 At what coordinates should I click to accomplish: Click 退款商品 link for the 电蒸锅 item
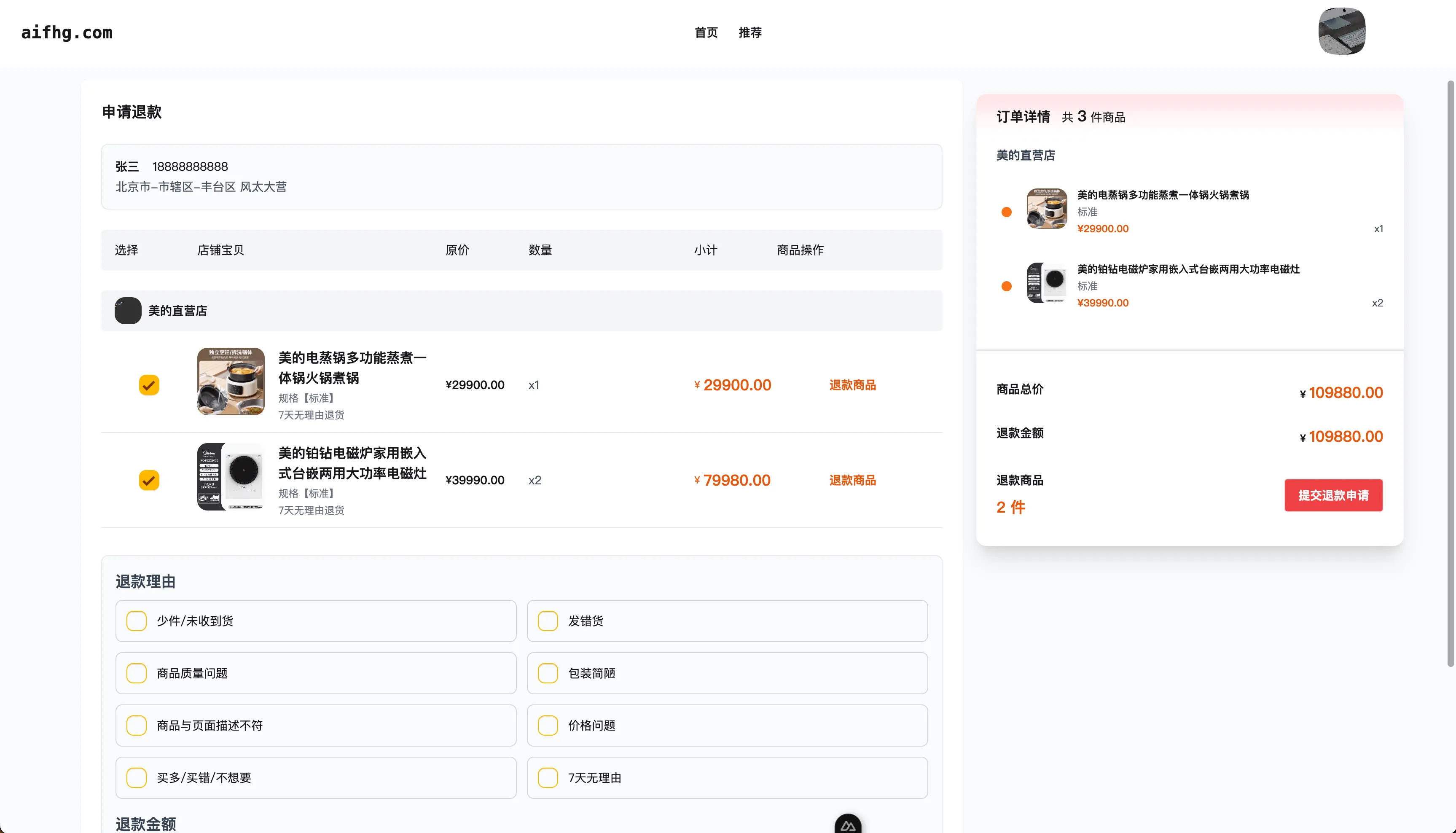[x=852, y=384]
